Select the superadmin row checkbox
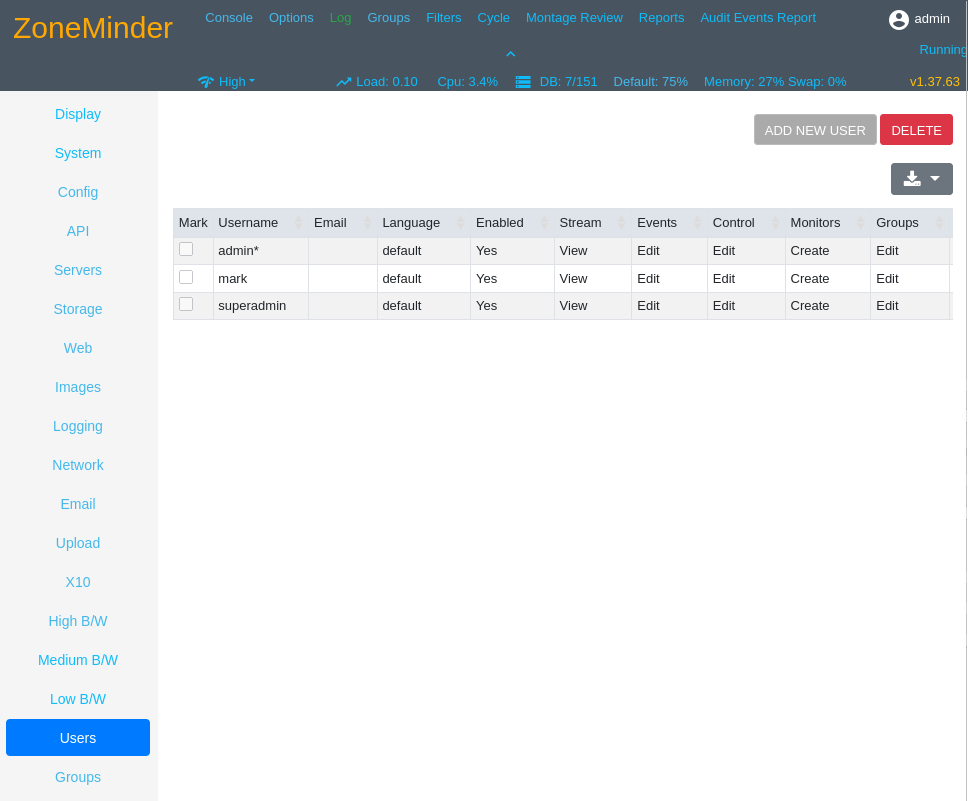The image size is (968, 801). click(x=186, y=304)
